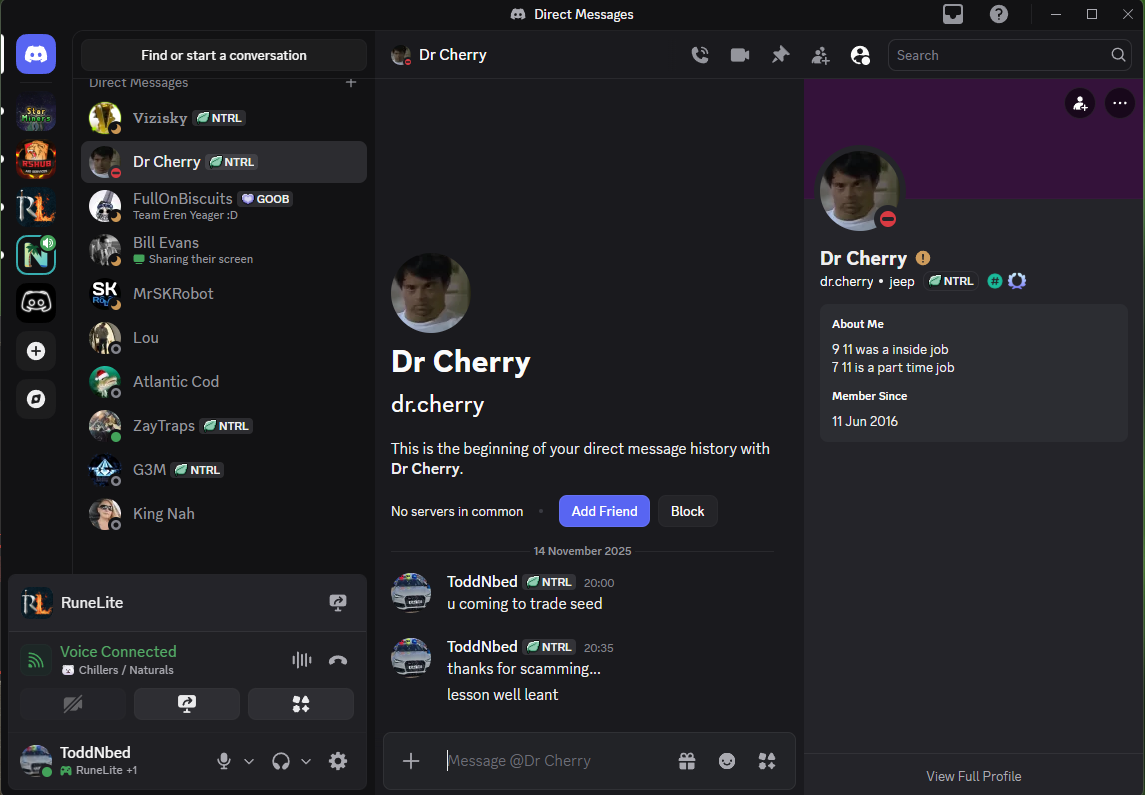
Task: Open the Discover page from the server sidebar
Action: (x=36, y=399)
